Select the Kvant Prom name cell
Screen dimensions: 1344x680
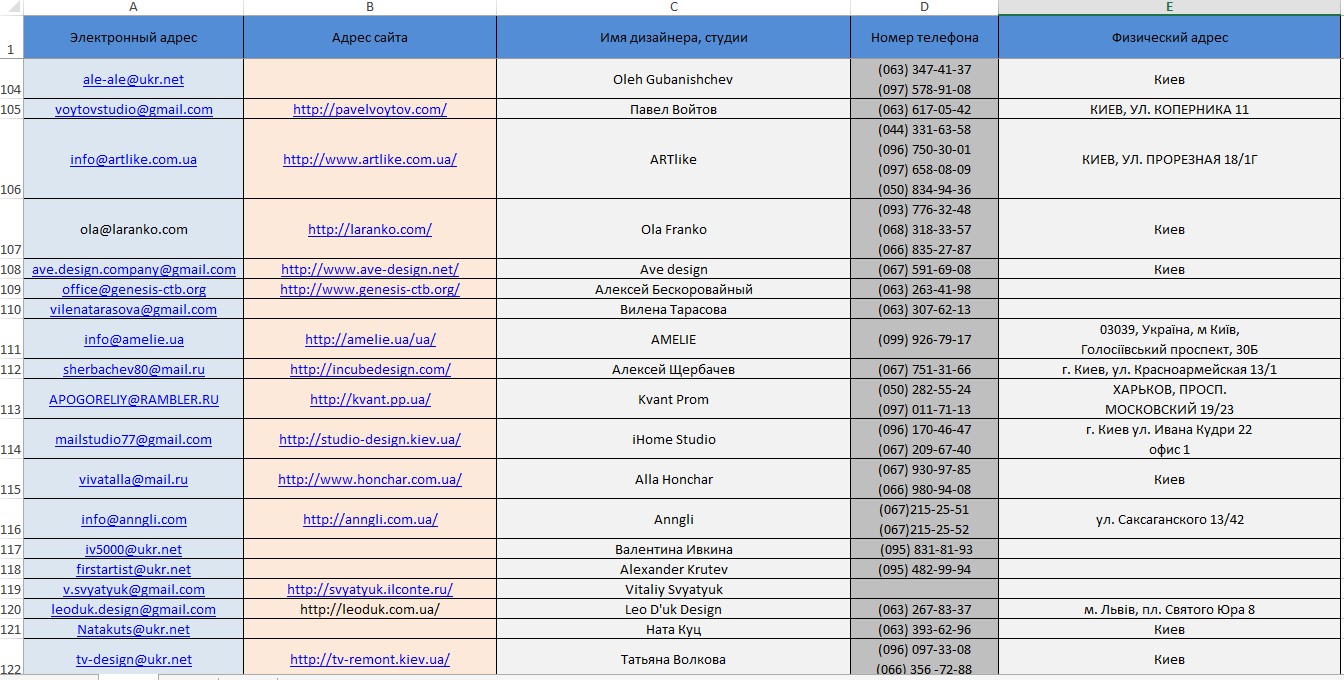tap(674, 400)
